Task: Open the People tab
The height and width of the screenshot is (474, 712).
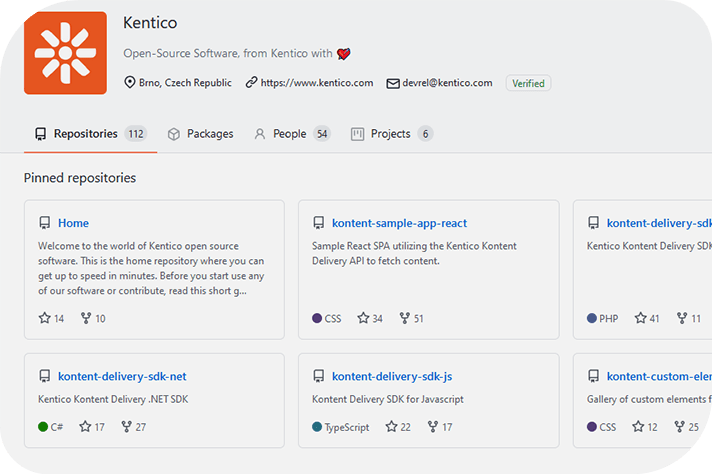Action: [292, 134]
